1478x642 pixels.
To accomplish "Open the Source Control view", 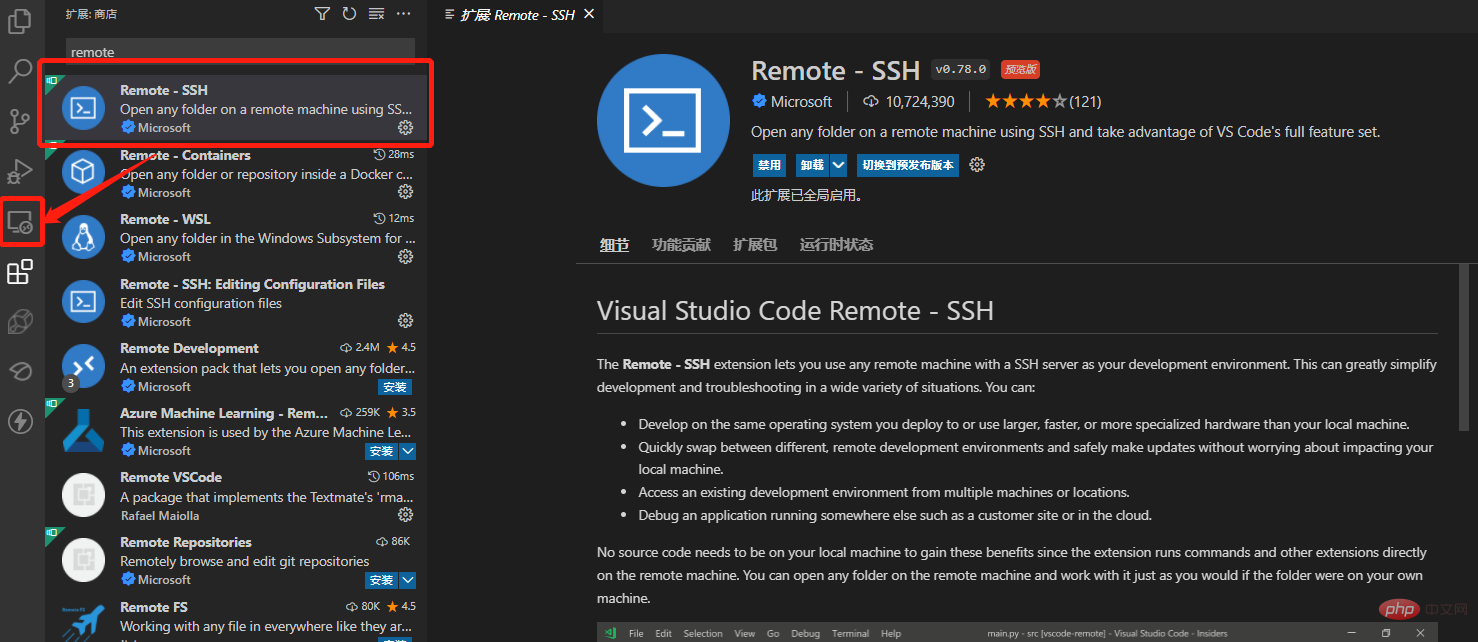I will pos(20,121).
